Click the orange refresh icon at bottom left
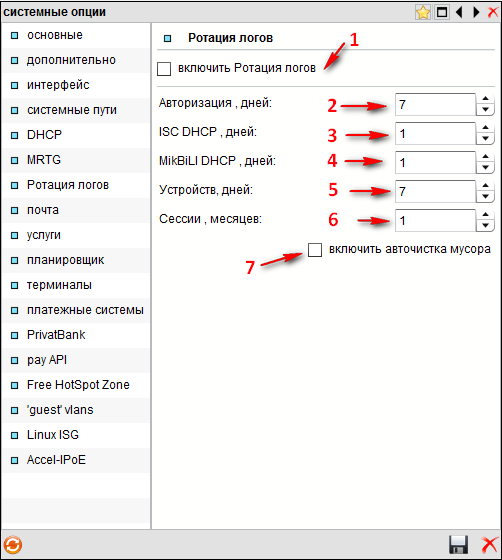The height and width of the screenshot is (560, 502). [13, 545]
